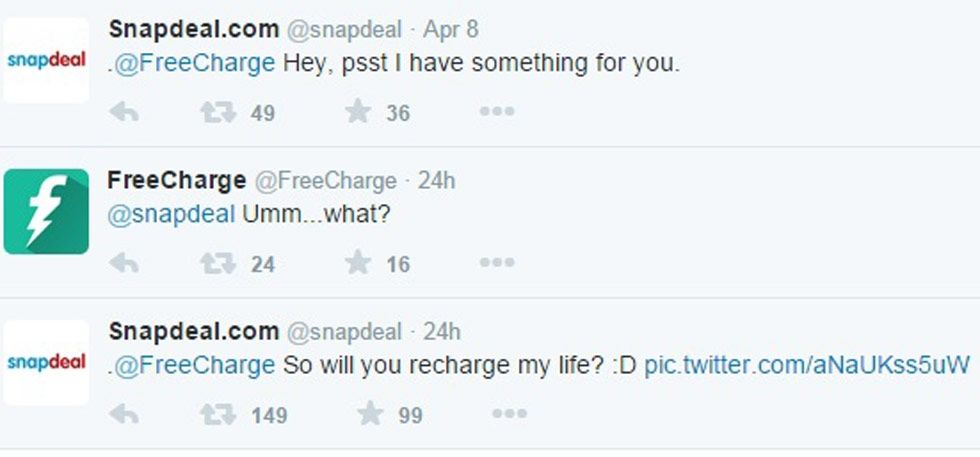Screen dimensions: 980x457
Task: Open more options on 'recharge my life' tweet
Action: [x=508, y=414]
